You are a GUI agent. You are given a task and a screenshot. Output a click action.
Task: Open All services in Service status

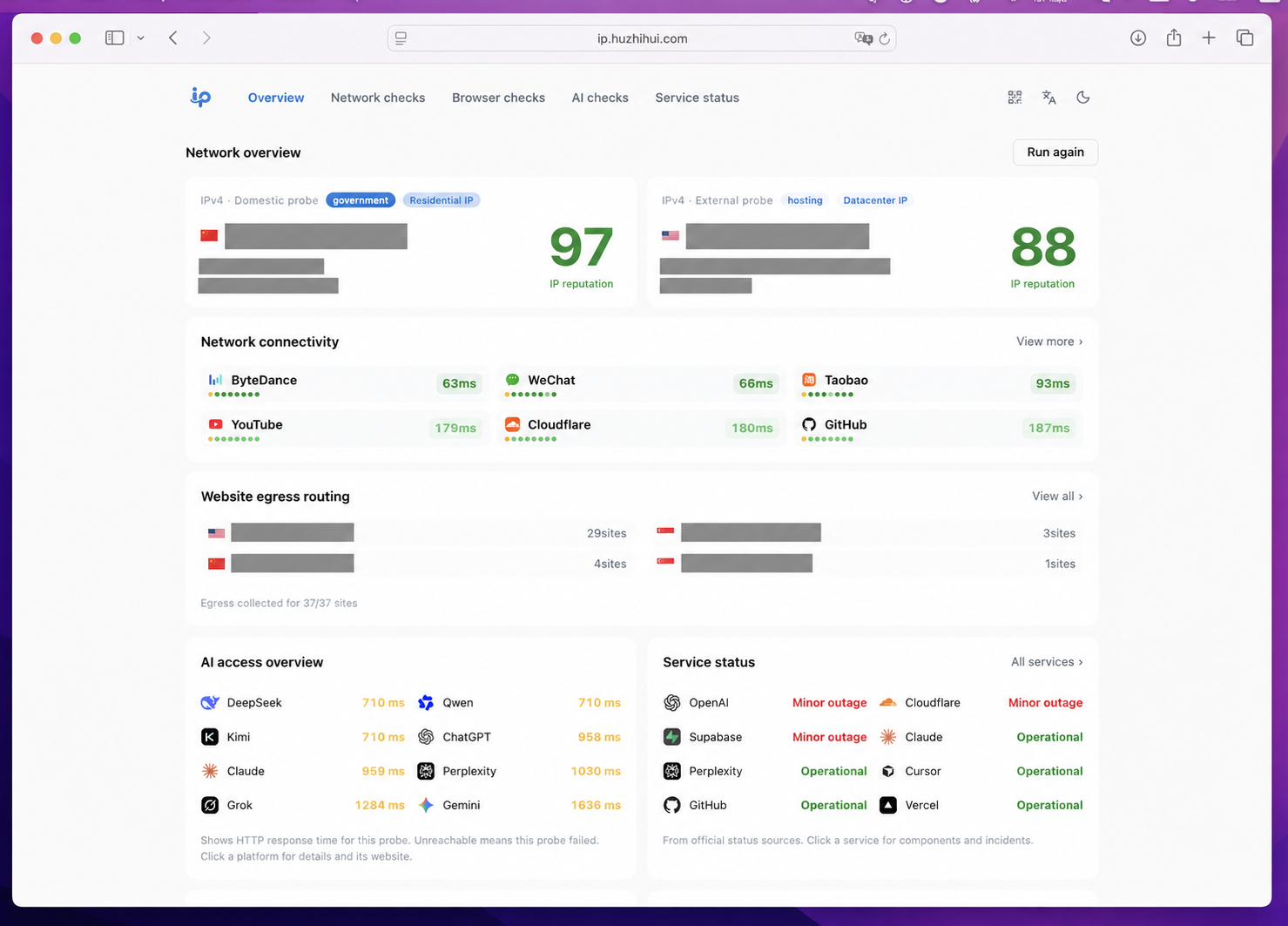1047,662
